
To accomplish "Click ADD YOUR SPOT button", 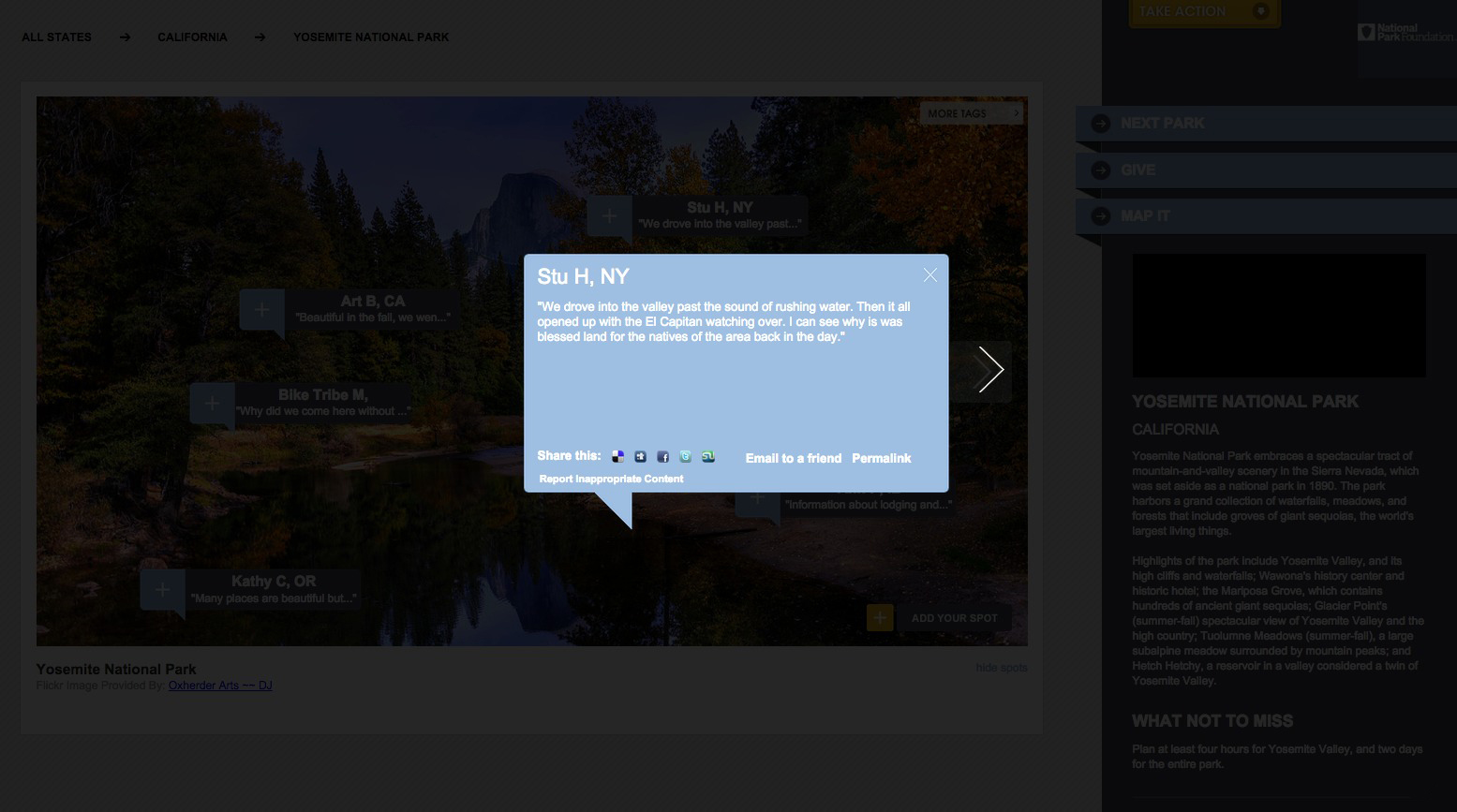I will (954, 618).
